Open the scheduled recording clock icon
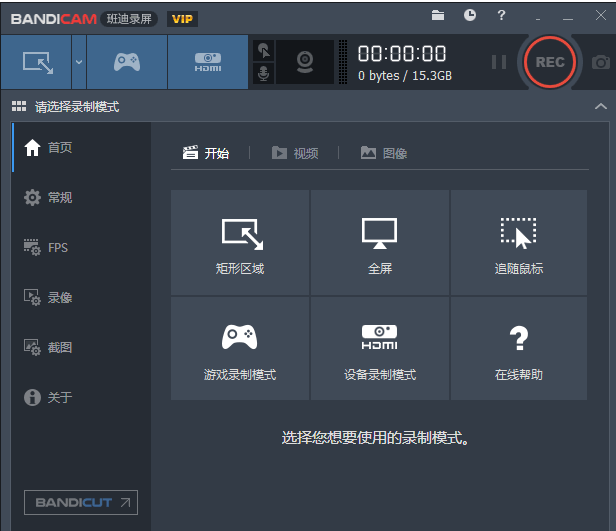This screenshot has height=531, width=616. tap(469, 15)
